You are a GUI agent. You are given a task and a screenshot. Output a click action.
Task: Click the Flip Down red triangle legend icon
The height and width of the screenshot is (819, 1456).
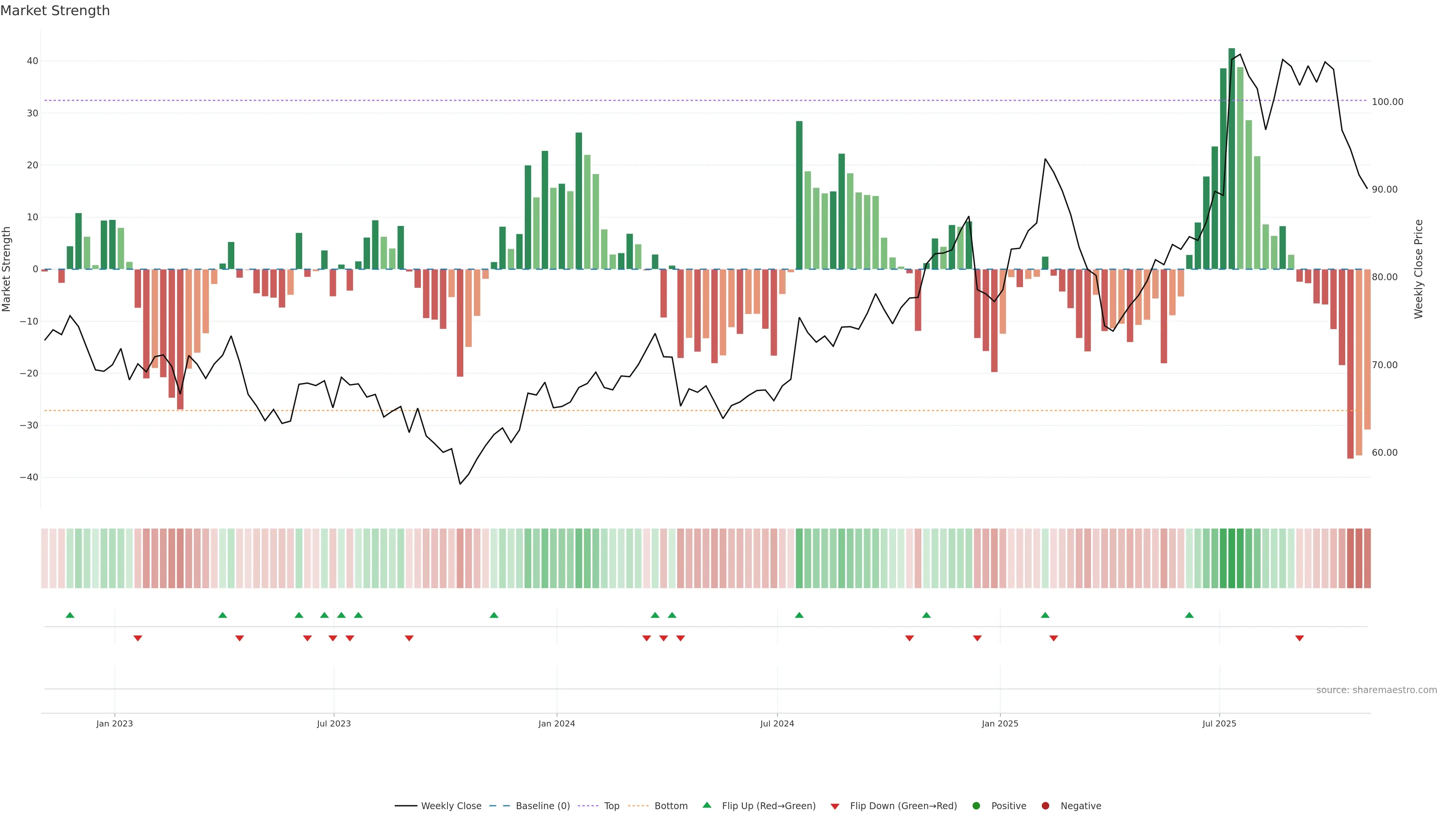click(x=835, y=806)
